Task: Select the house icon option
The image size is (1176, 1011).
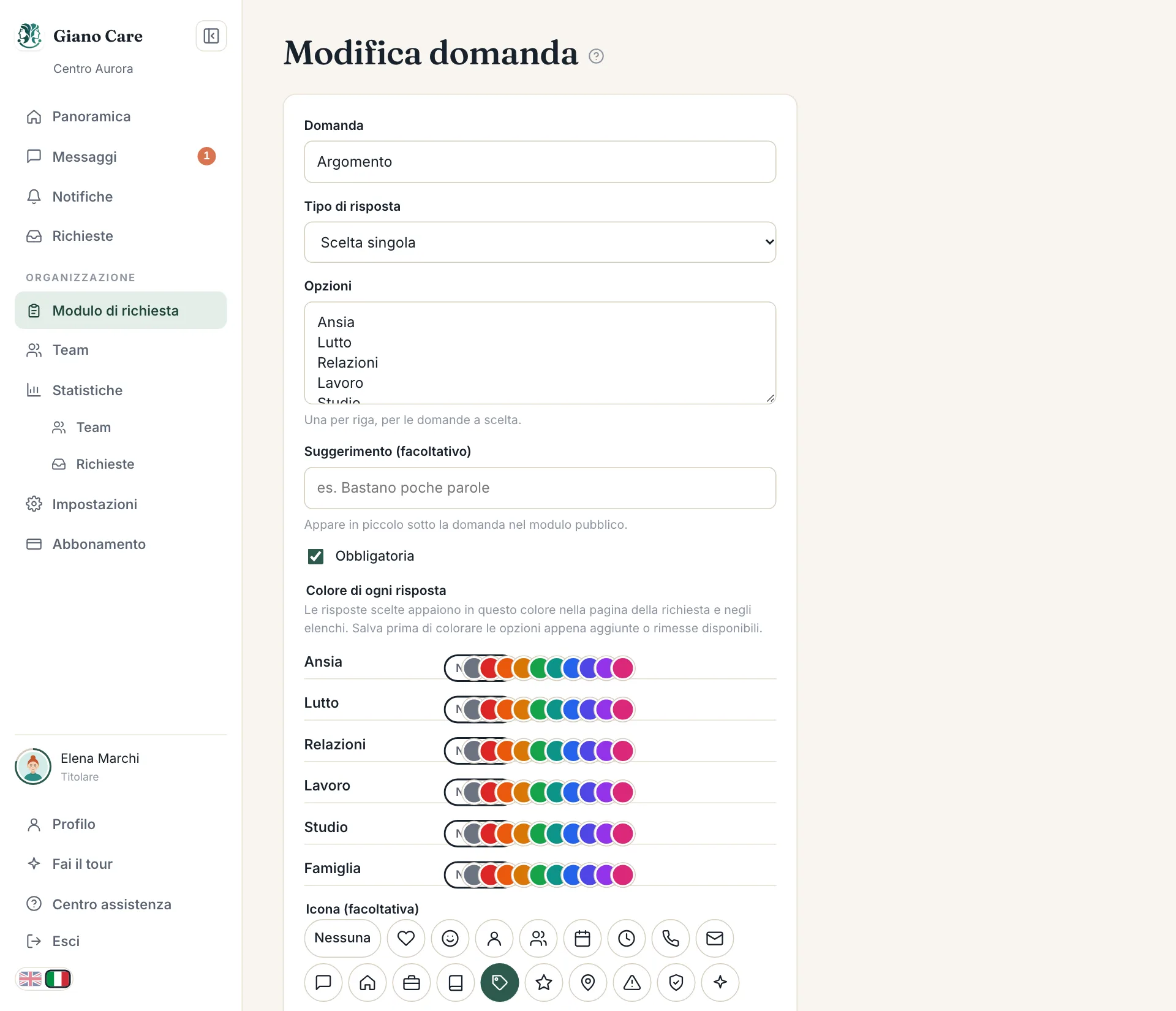Action: 367,982
